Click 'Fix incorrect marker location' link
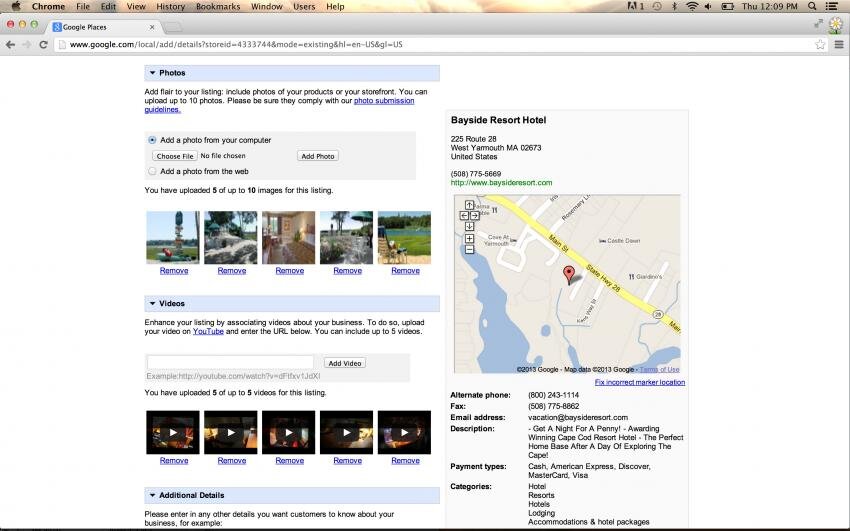 (x=640, y=382)
